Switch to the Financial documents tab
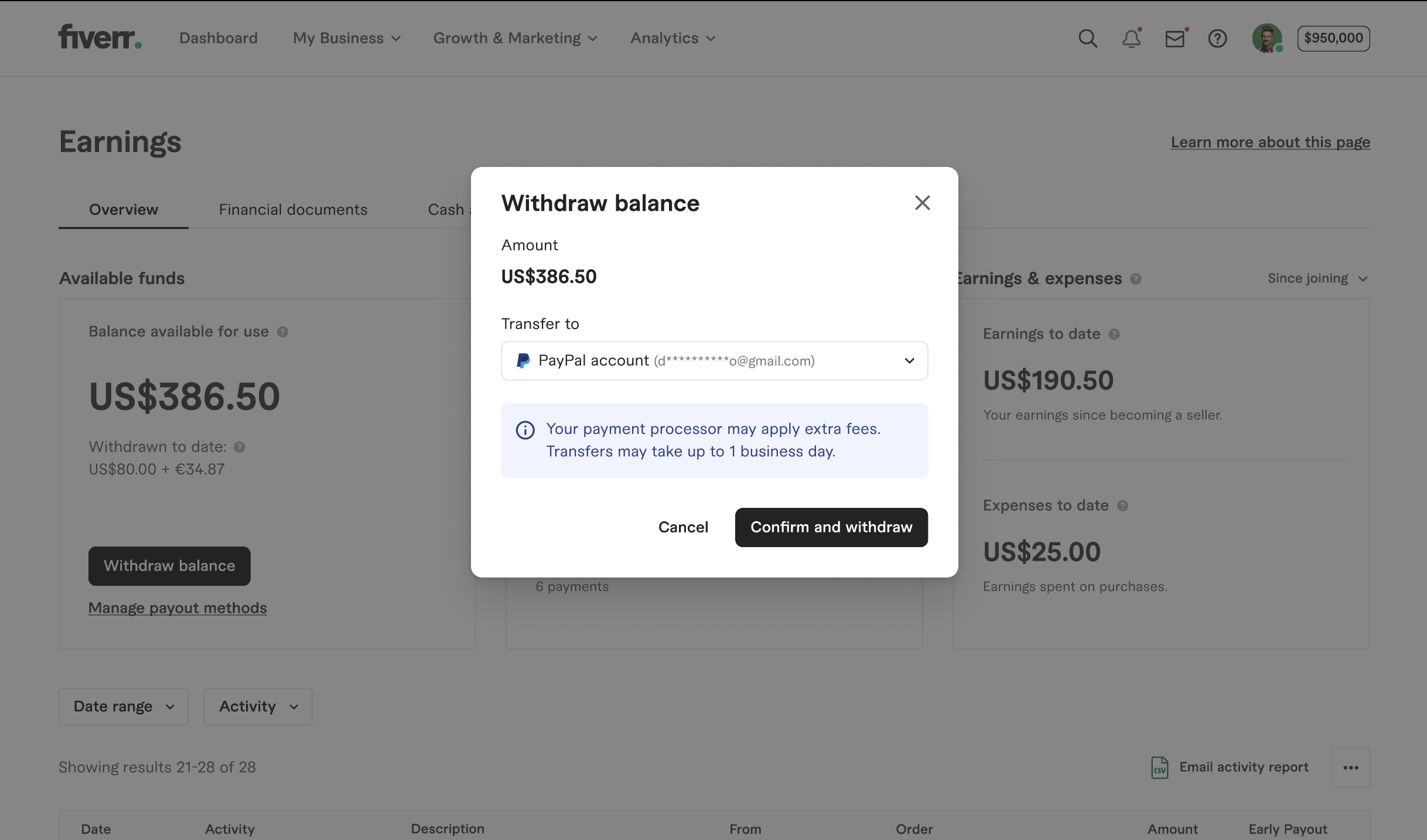 pos(293,210)
